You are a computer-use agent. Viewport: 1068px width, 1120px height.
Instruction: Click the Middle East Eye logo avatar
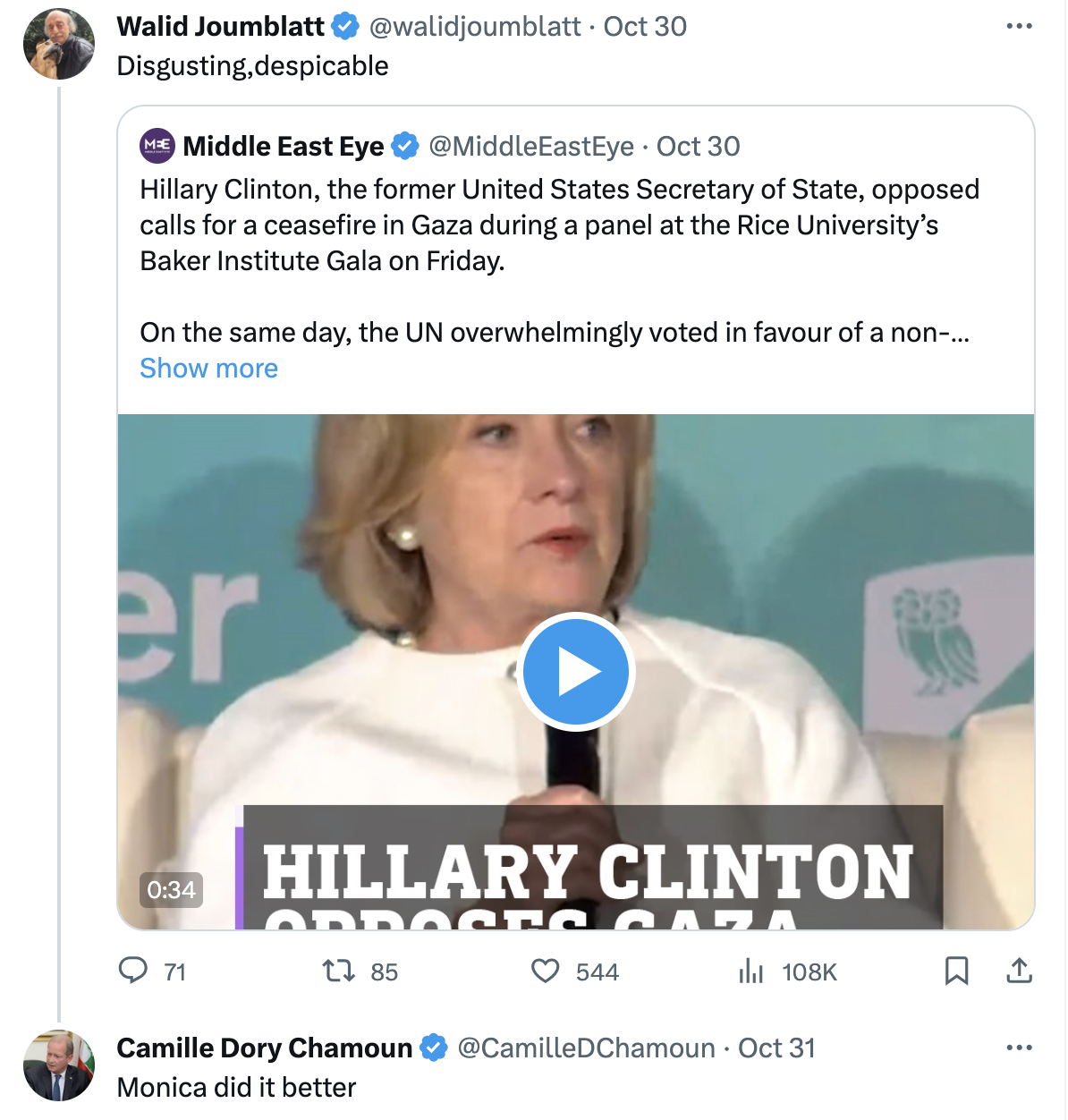pyautogui.click(x=157, y=146)
